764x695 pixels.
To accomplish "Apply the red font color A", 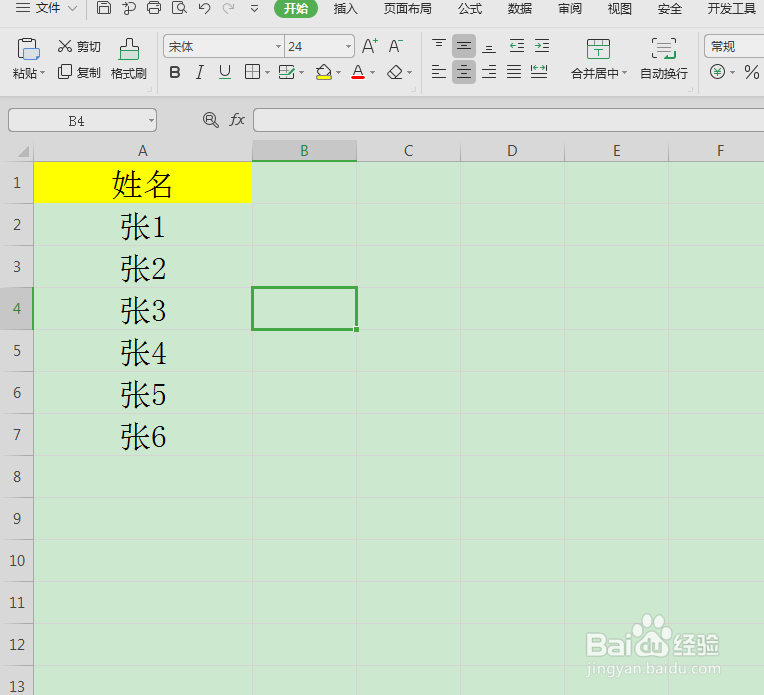I will [358, 72].
